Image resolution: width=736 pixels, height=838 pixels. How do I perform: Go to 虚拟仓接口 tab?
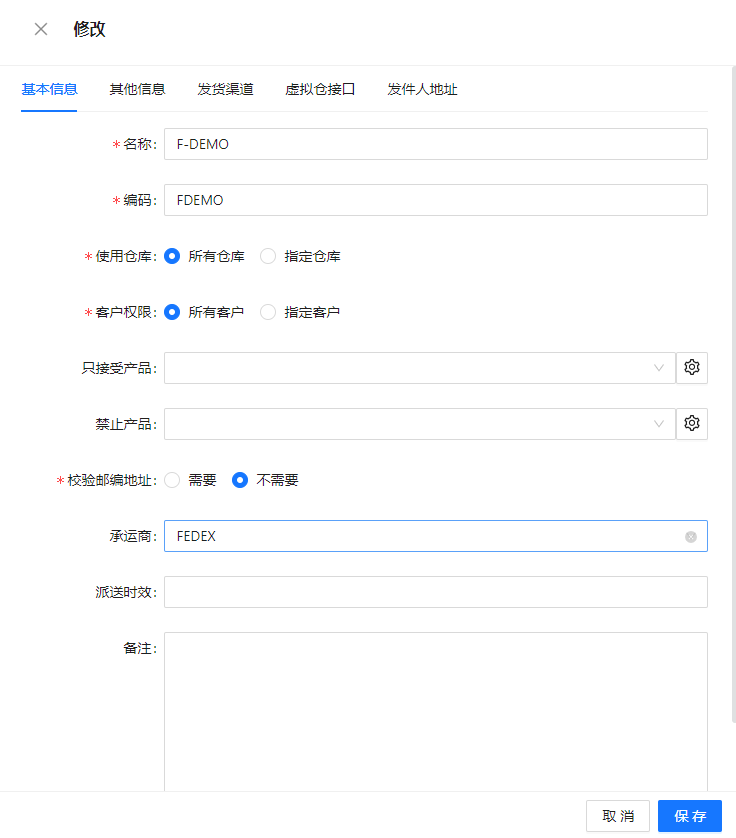coord(320,89)
